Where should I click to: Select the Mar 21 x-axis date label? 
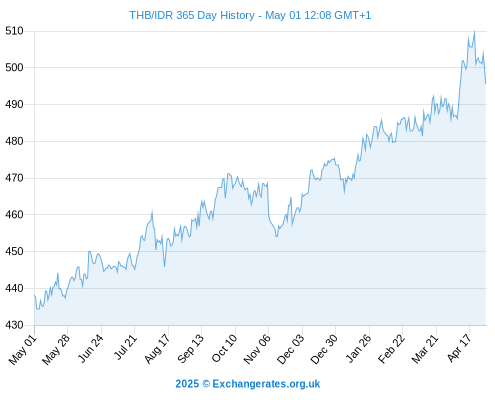425,348
